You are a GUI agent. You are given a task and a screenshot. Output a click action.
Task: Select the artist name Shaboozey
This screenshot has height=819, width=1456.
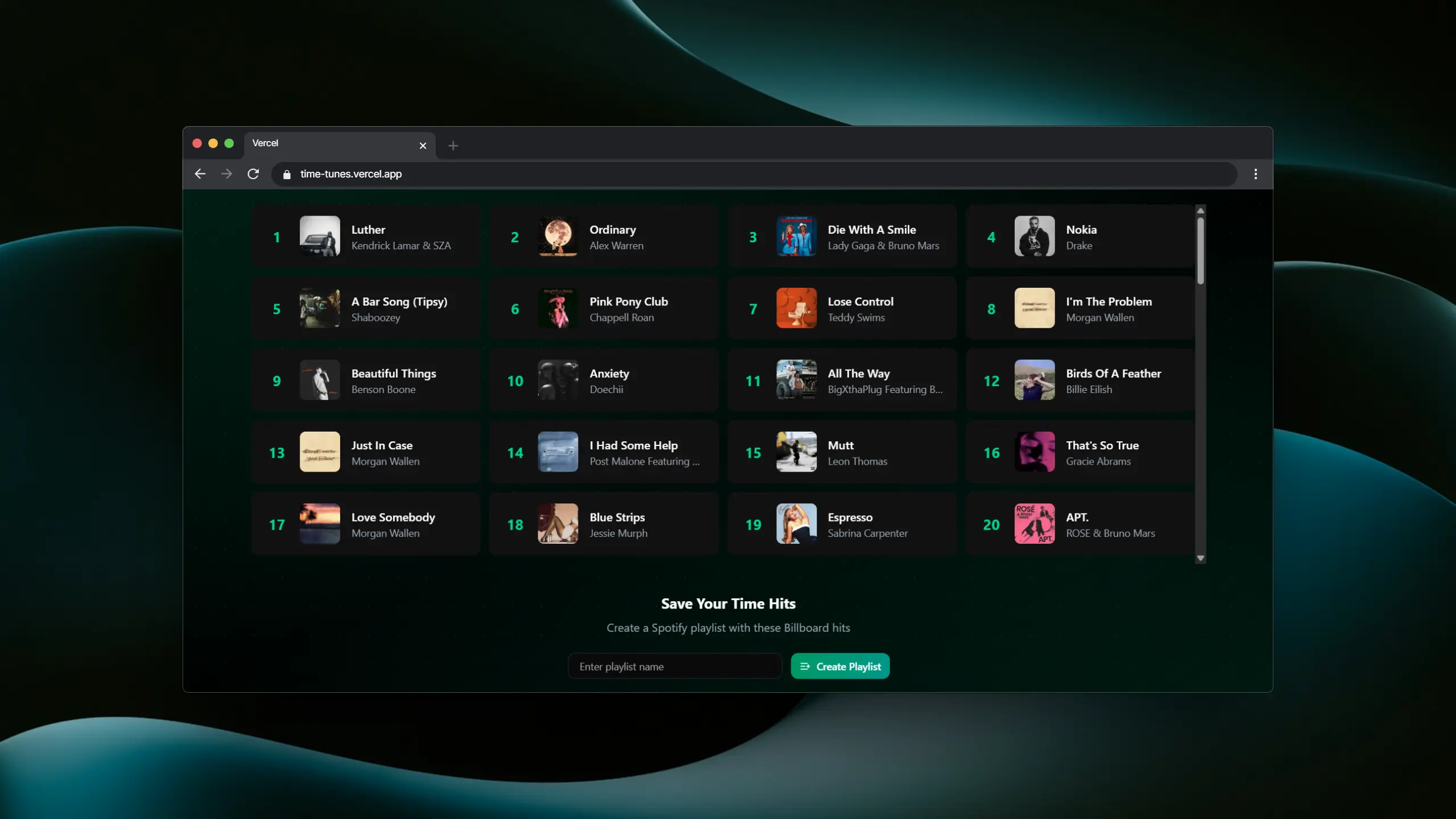pyautogui.click(x=375, y=318)
